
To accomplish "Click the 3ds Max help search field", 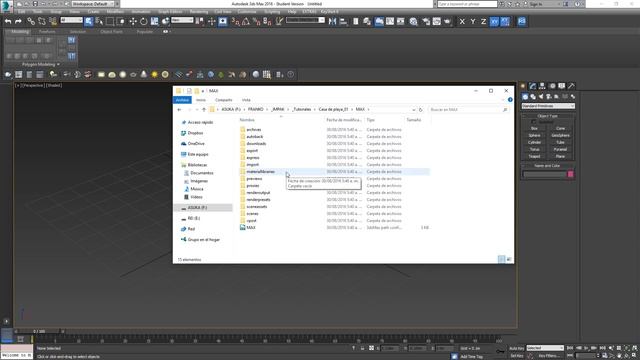I will coord(467,4).
